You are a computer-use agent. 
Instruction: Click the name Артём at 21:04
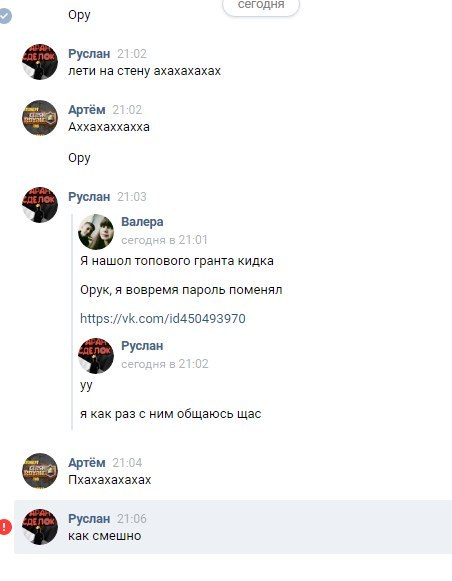click(87, 462)
